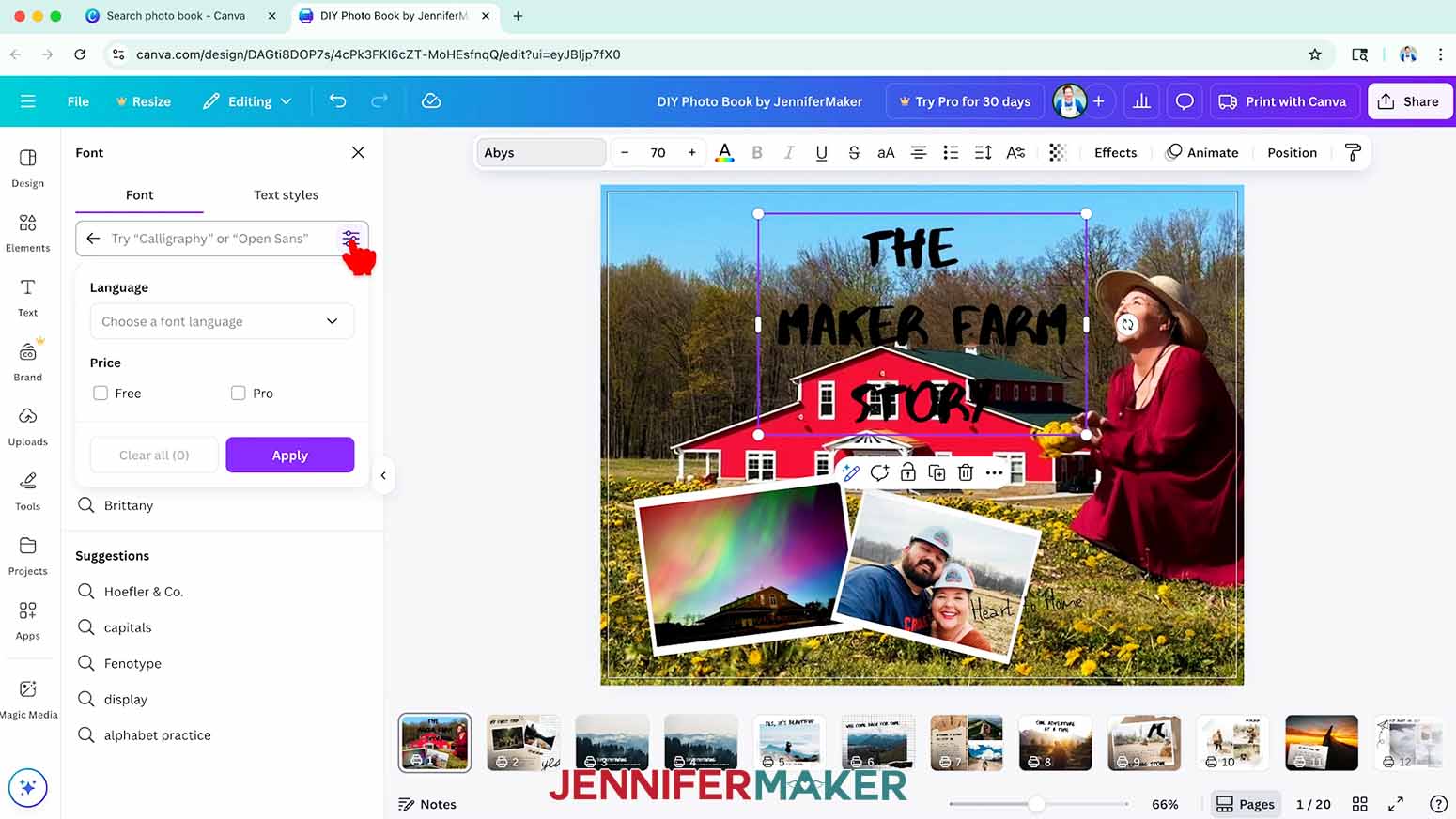The height and width of the screenshot is (819, 1456).
Task: Open the Tools sidebar panel
Action: tap(28, 491)
